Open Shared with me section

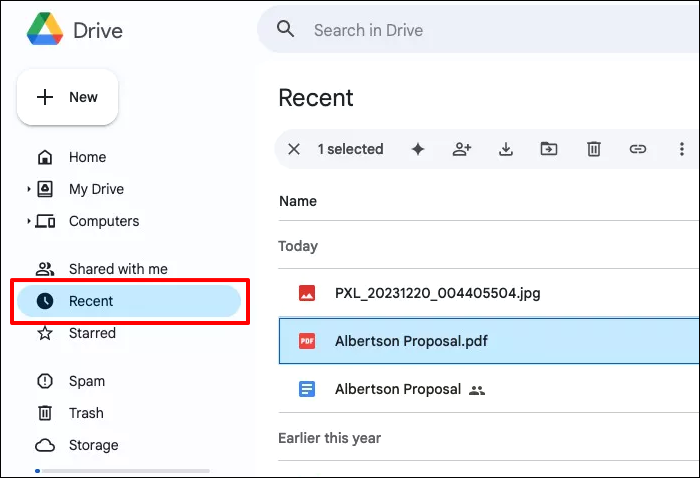click(x=117, y=269)
